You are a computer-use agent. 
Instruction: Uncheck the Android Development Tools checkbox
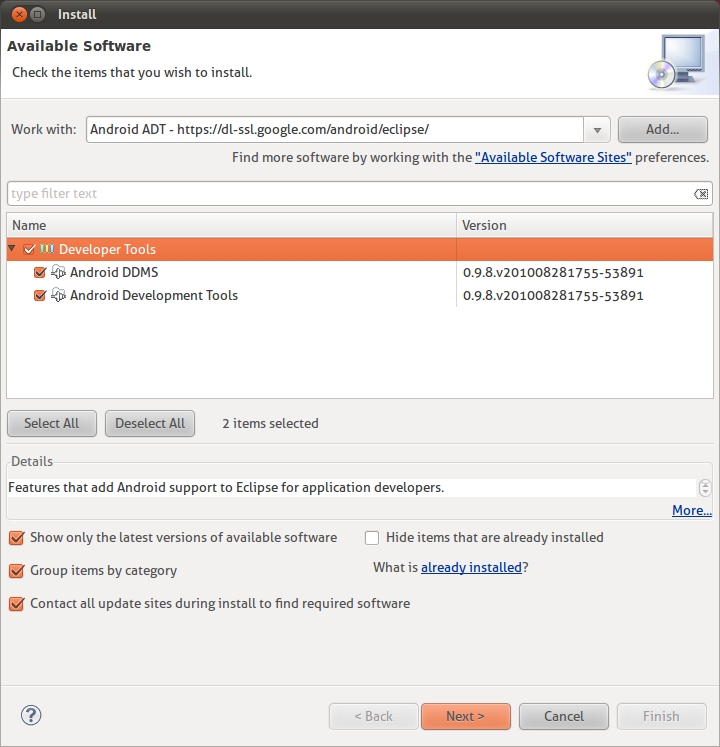(40, 295)
